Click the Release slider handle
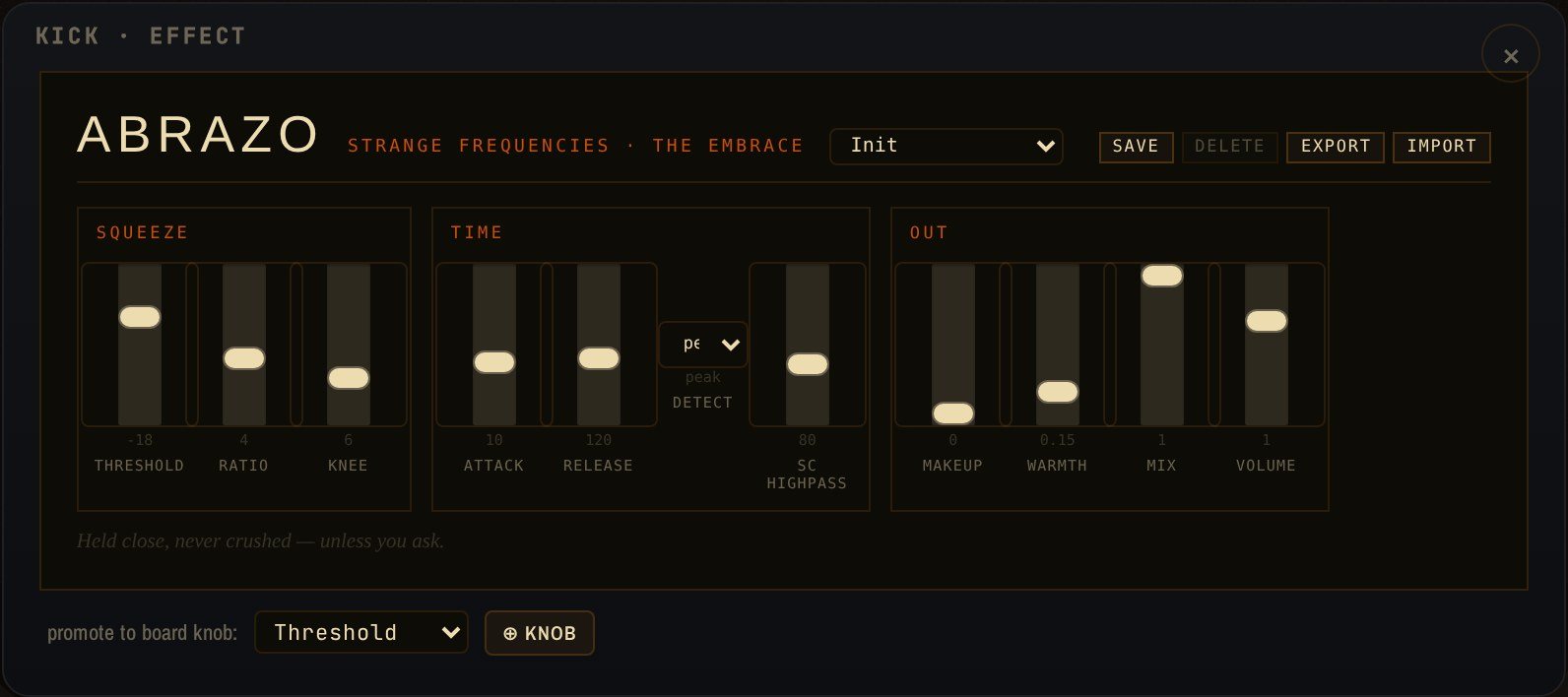The width and height of the screenshot is (1568, 697). coord(599,358)
